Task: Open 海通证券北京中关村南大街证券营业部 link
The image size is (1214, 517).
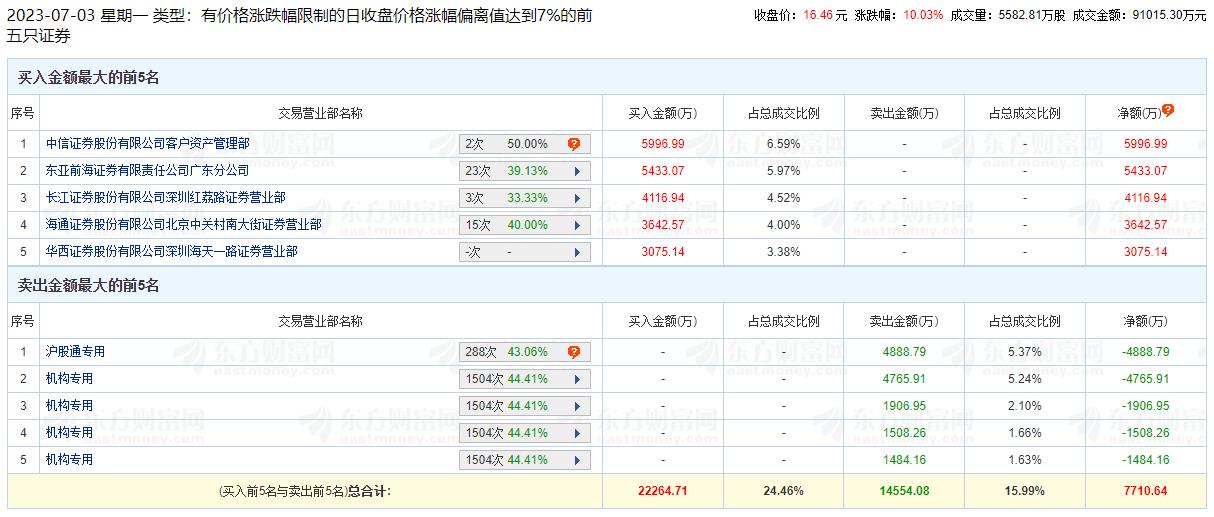Action: (x=183, y=225)
